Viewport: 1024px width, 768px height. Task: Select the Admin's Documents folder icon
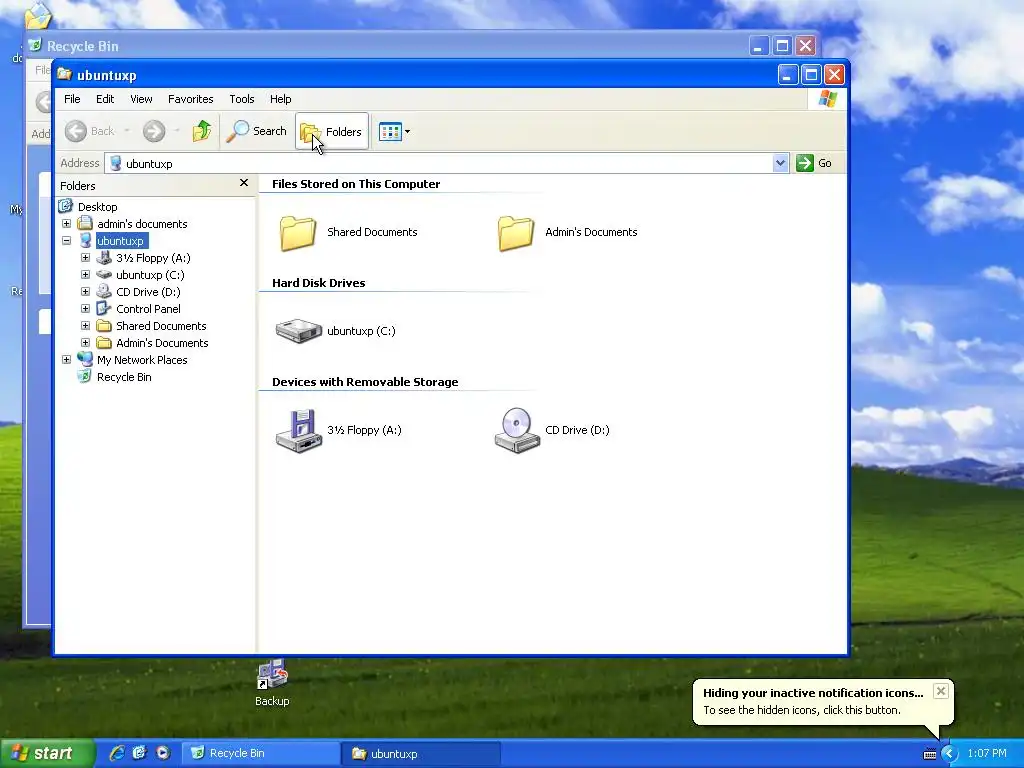516,232
